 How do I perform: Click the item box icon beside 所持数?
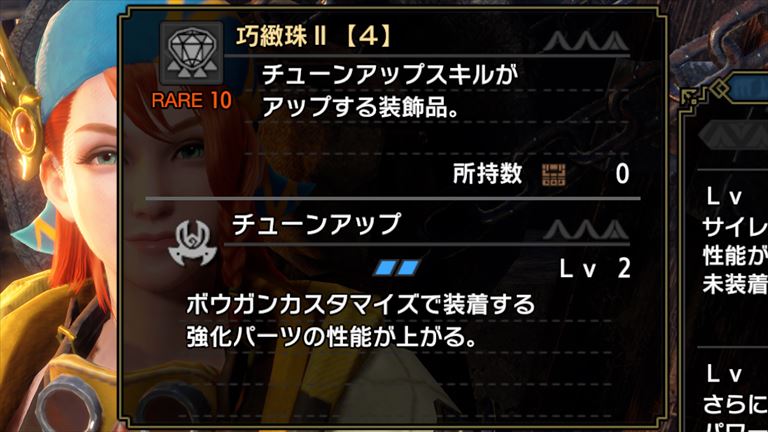(554, 174)
